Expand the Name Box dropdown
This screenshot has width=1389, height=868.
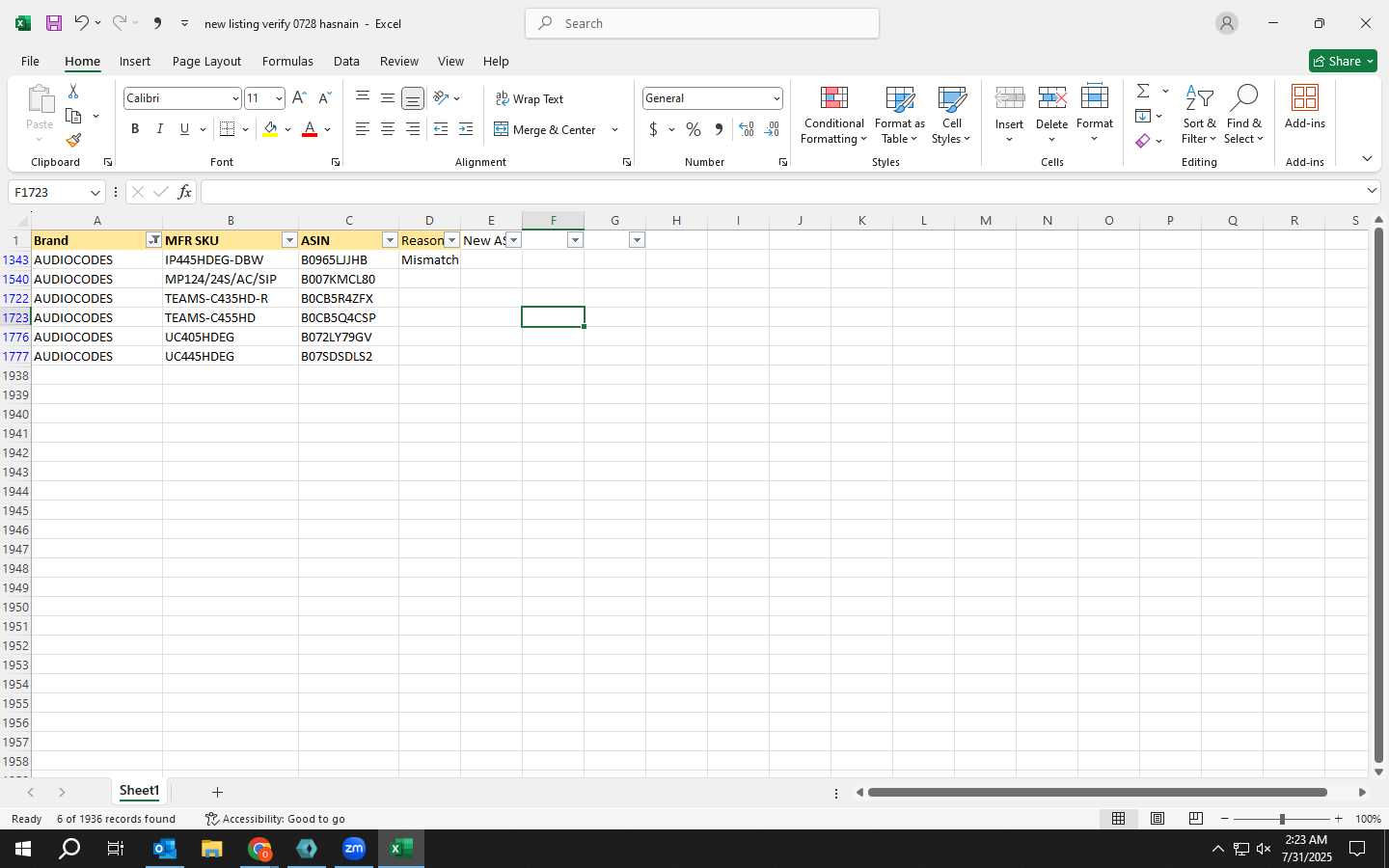(95, 192)
